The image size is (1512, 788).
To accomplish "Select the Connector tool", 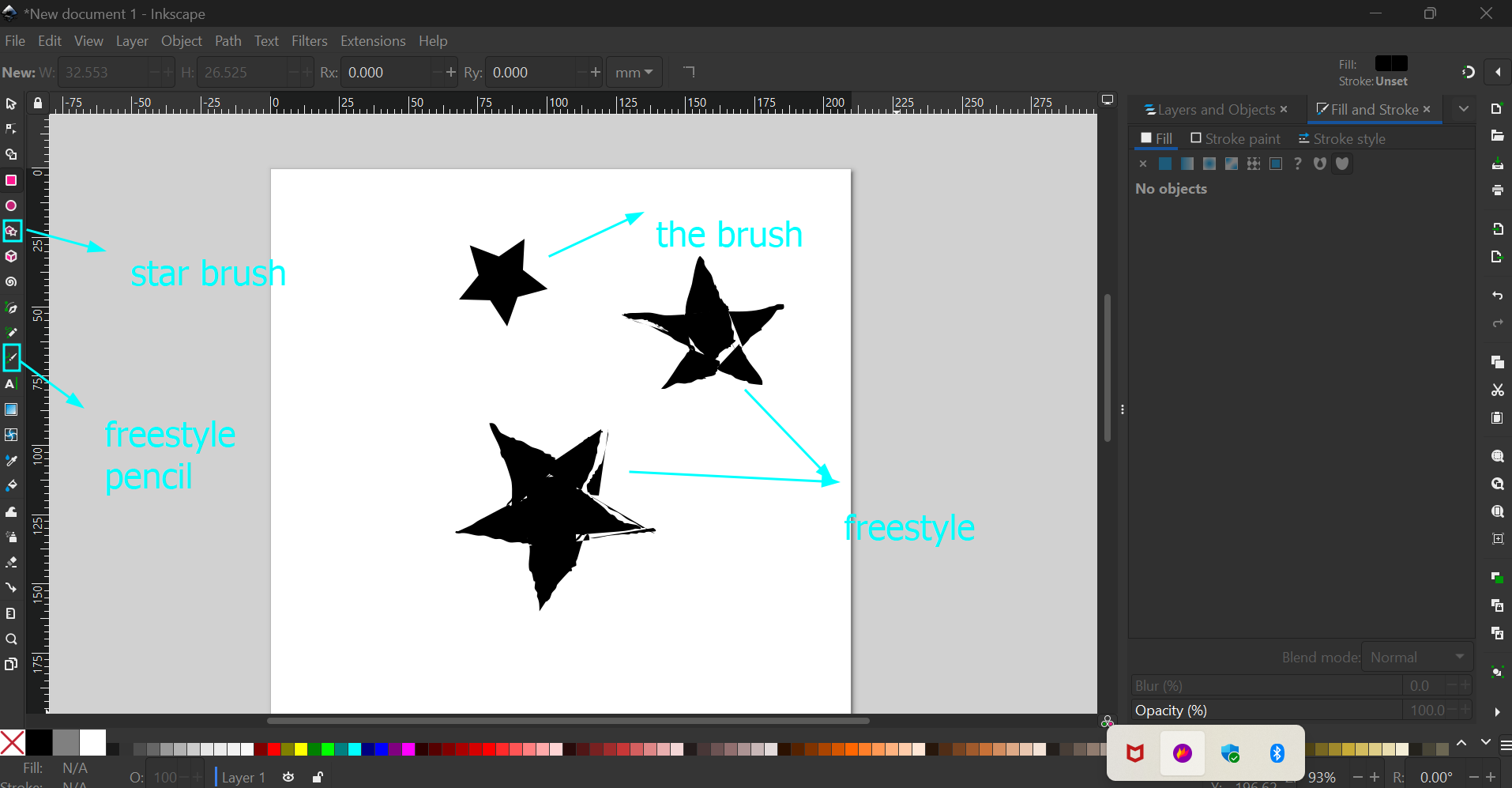I will (x=11, y=587).
